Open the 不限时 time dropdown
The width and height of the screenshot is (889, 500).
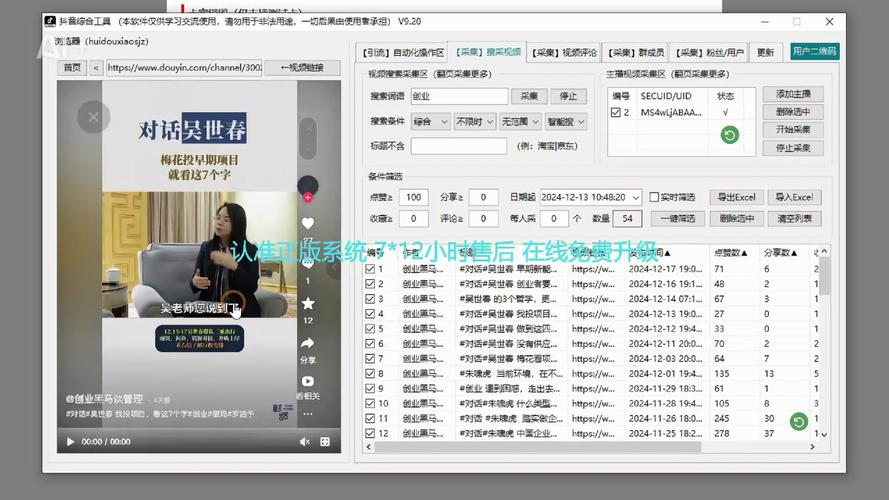[x=475, y=122]
